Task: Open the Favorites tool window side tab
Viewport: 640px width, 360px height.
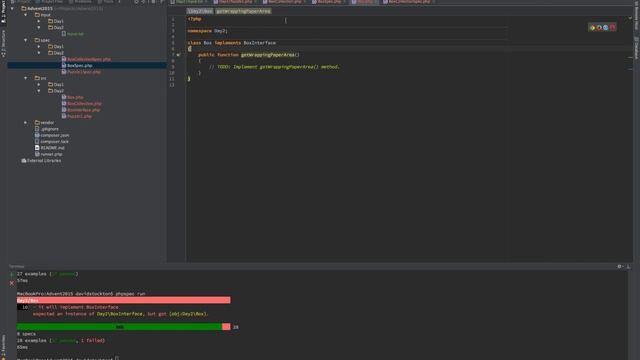Action: 3,347
